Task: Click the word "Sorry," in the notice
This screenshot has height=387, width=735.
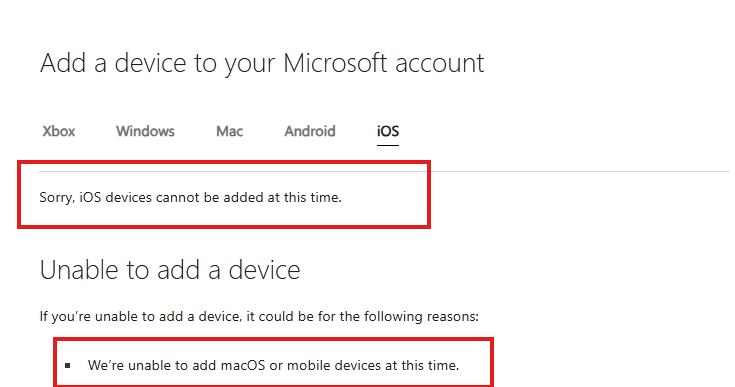Action: tap(57, 197)
